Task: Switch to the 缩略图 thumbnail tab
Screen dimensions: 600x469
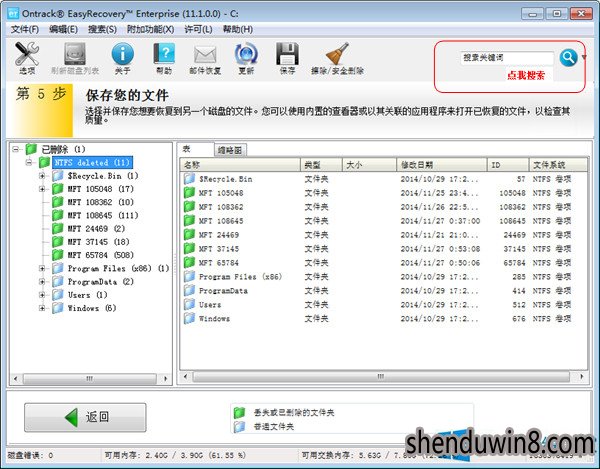Action: [230, 150]
